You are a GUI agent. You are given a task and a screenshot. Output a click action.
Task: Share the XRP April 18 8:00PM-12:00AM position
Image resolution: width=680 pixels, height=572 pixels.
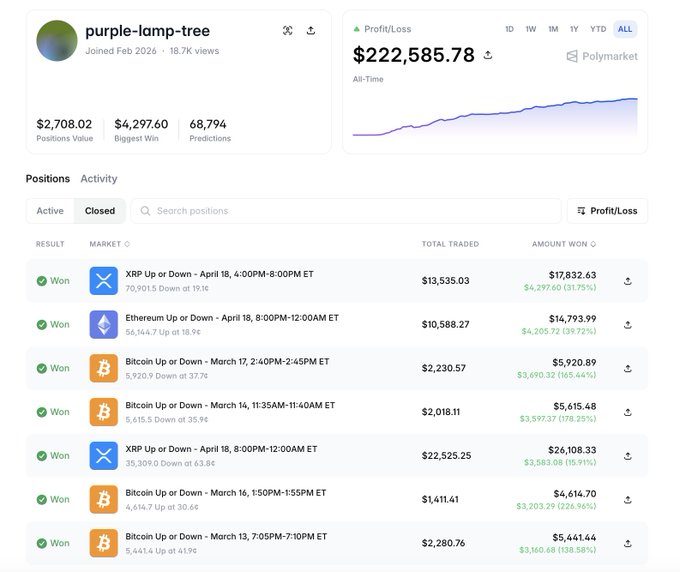[628, 456]
